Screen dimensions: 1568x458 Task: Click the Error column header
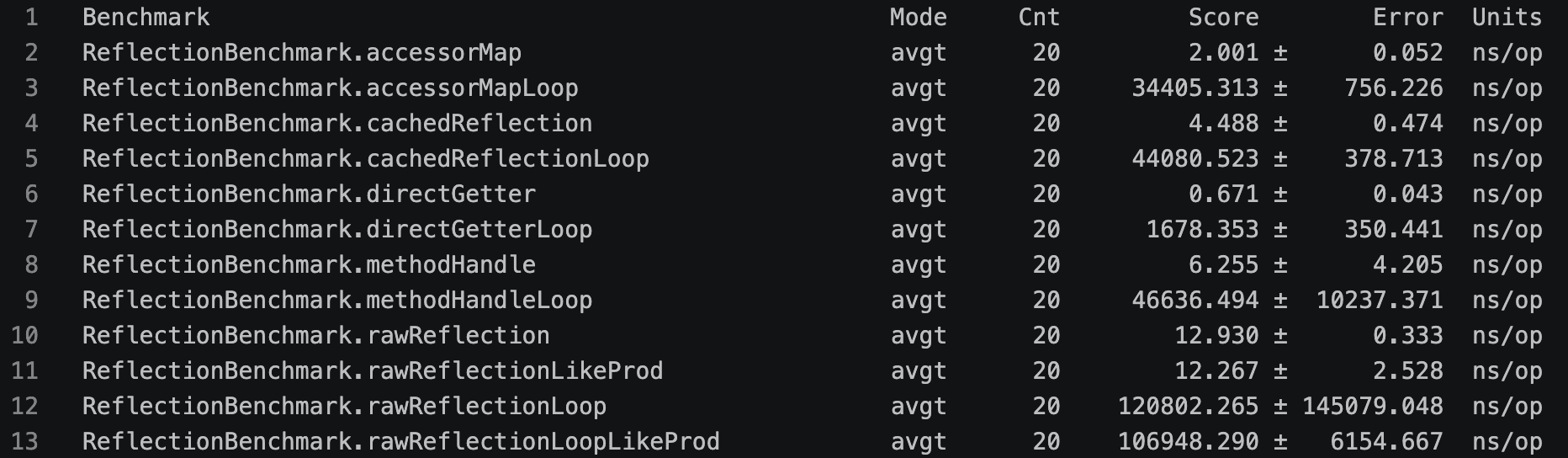(x=1407, y=17)
